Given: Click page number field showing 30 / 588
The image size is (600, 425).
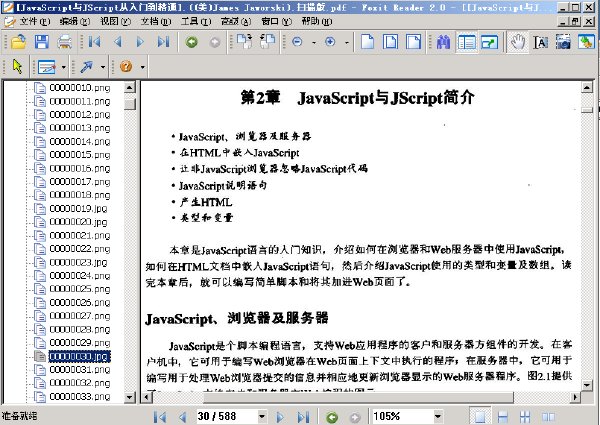Looking at the screenshot, I should (x=226, y=416).
